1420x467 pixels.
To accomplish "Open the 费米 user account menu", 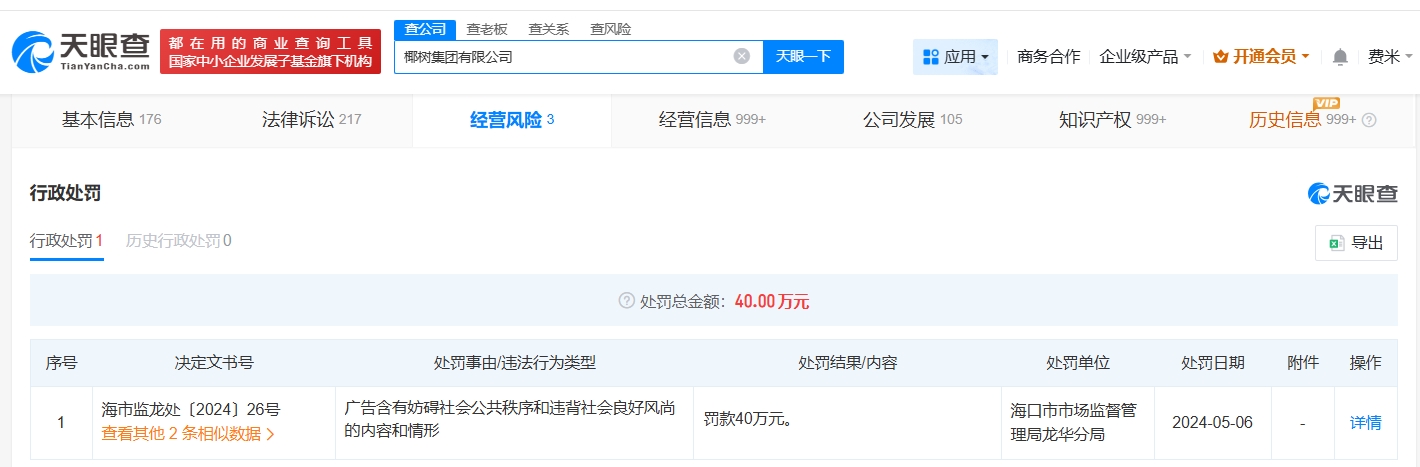I will pyautogui.click(x=1383, y=57).
